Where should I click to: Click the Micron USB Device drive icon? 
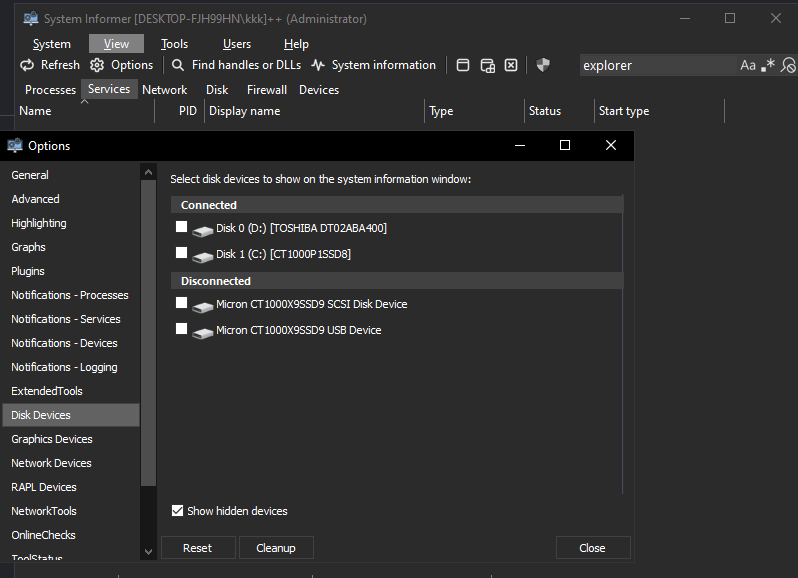point(203,333)
